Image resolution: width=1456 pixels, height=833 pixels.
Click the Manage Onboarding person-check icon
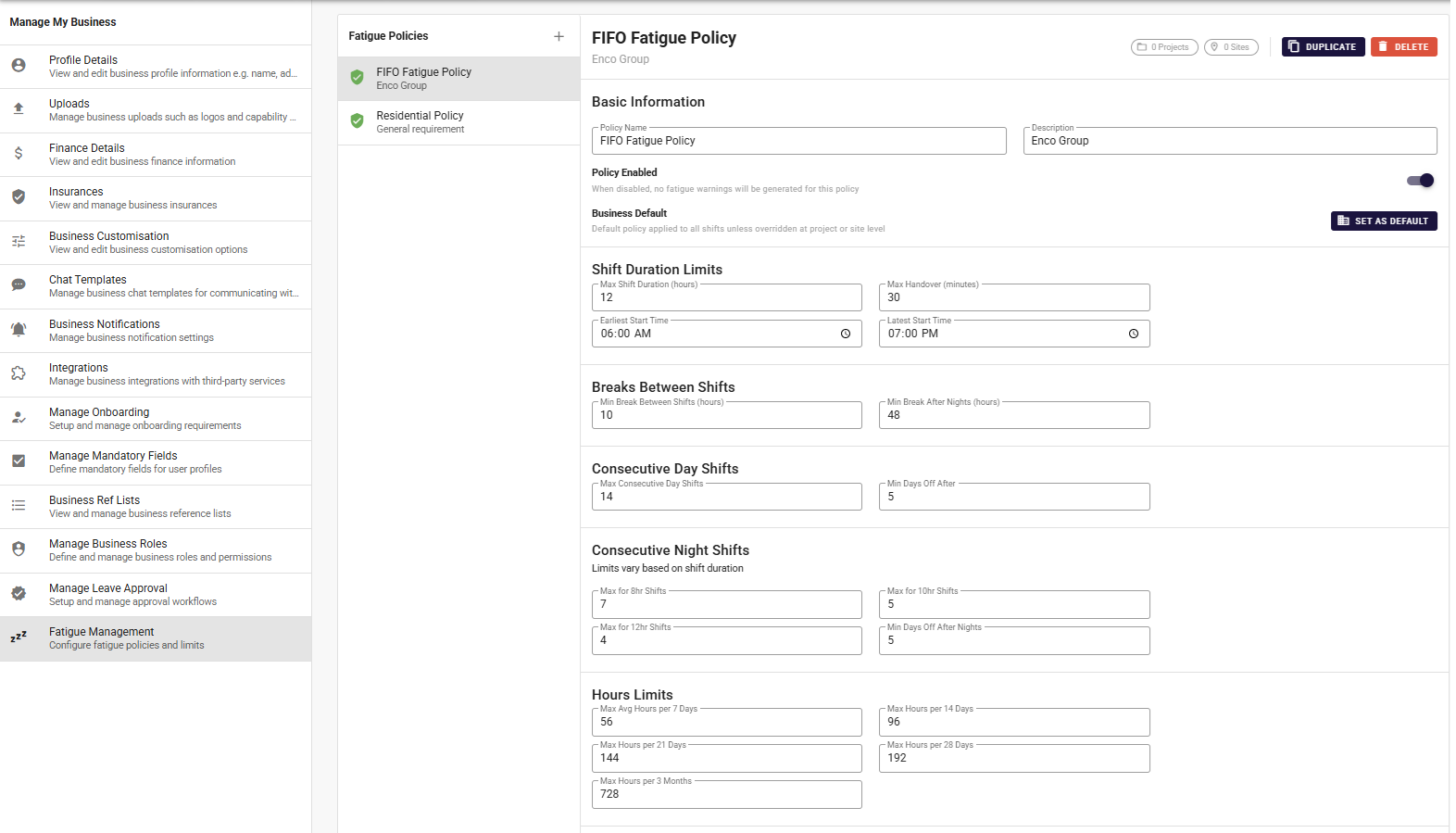(x=19, y=417)
